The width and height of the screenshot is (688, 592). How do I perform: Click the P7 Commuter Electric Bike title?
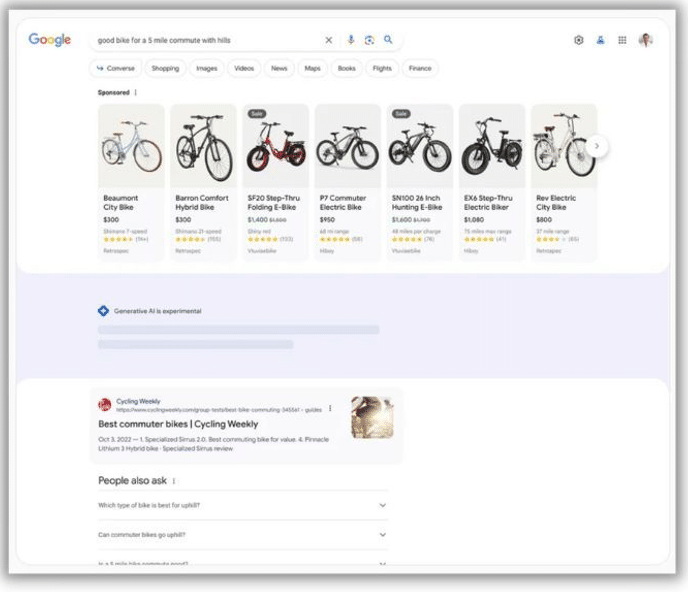(343, 203)
